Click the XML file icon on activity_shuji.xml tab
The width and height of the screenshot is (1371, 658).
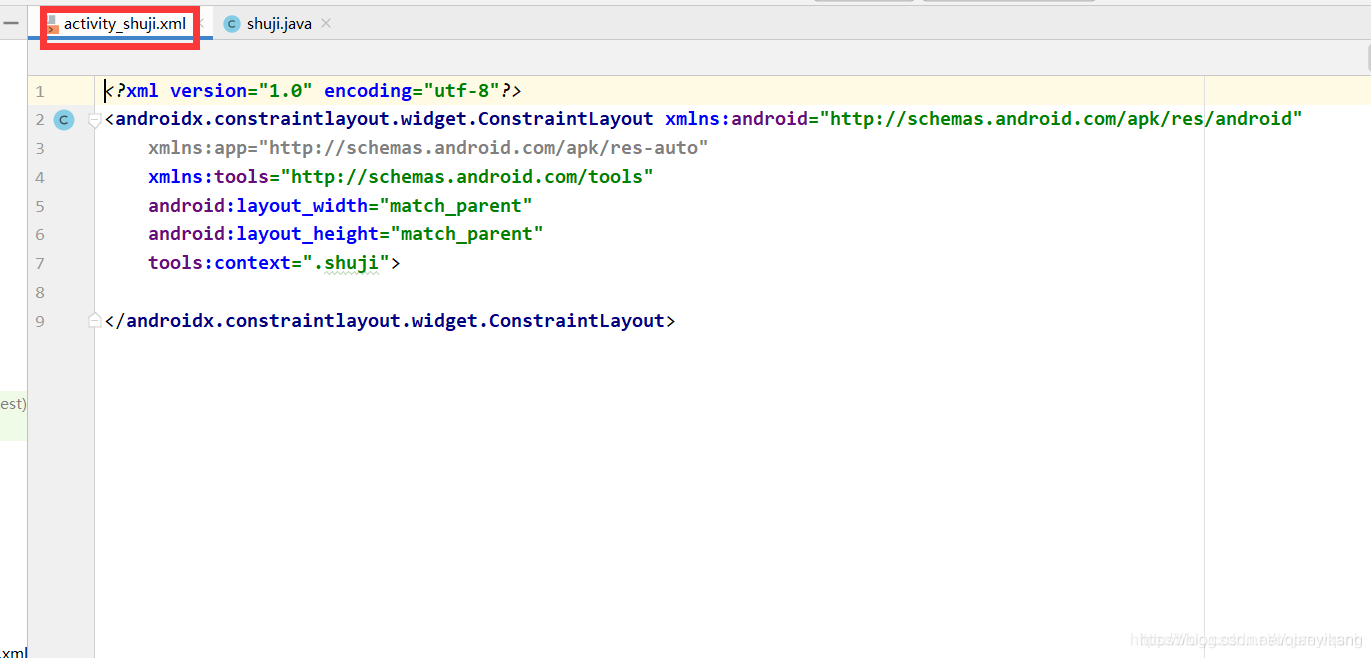point(53,24)
